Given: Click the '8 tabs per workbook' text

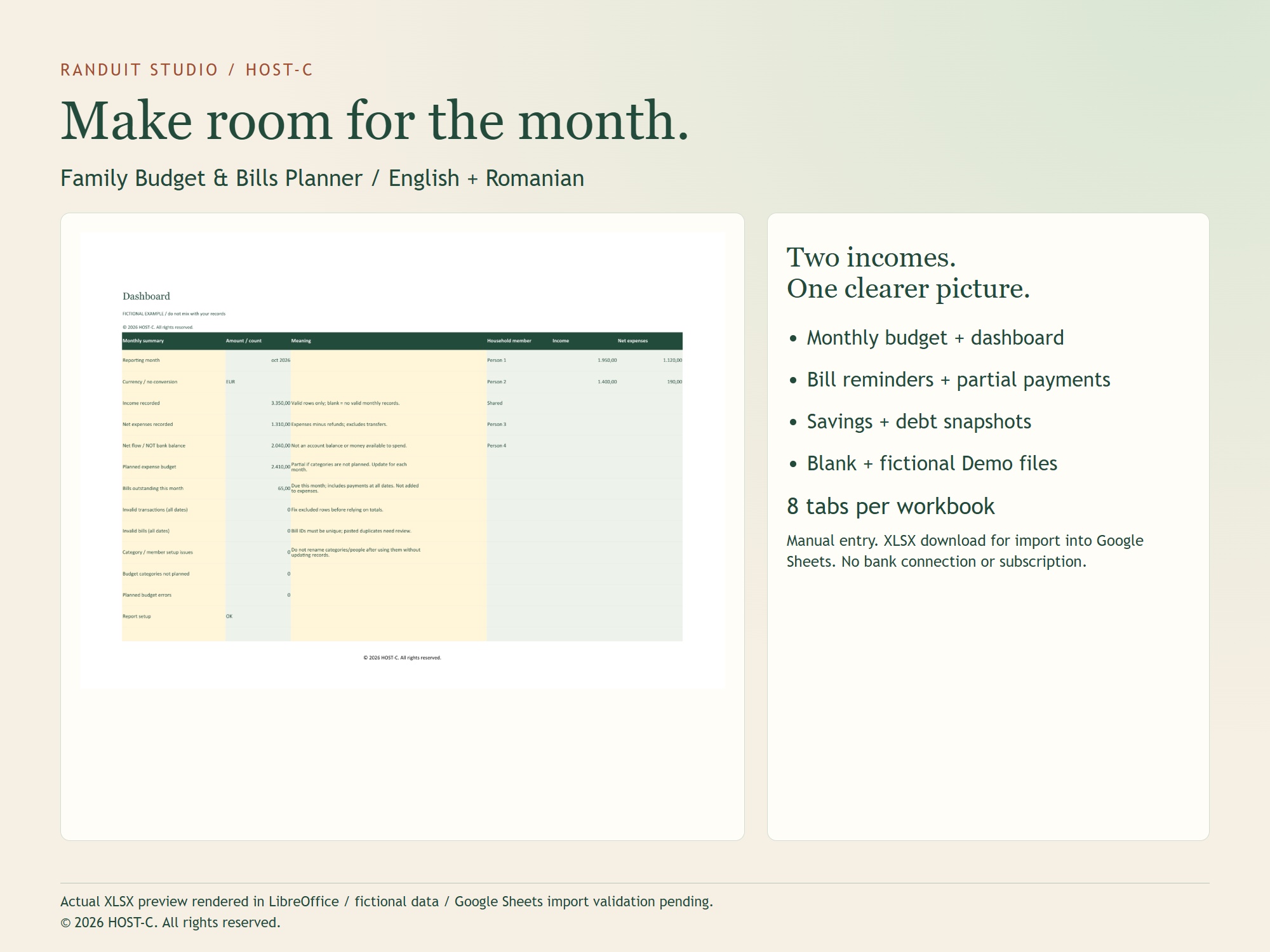Looking at the screenshot, I should (890, 506).
